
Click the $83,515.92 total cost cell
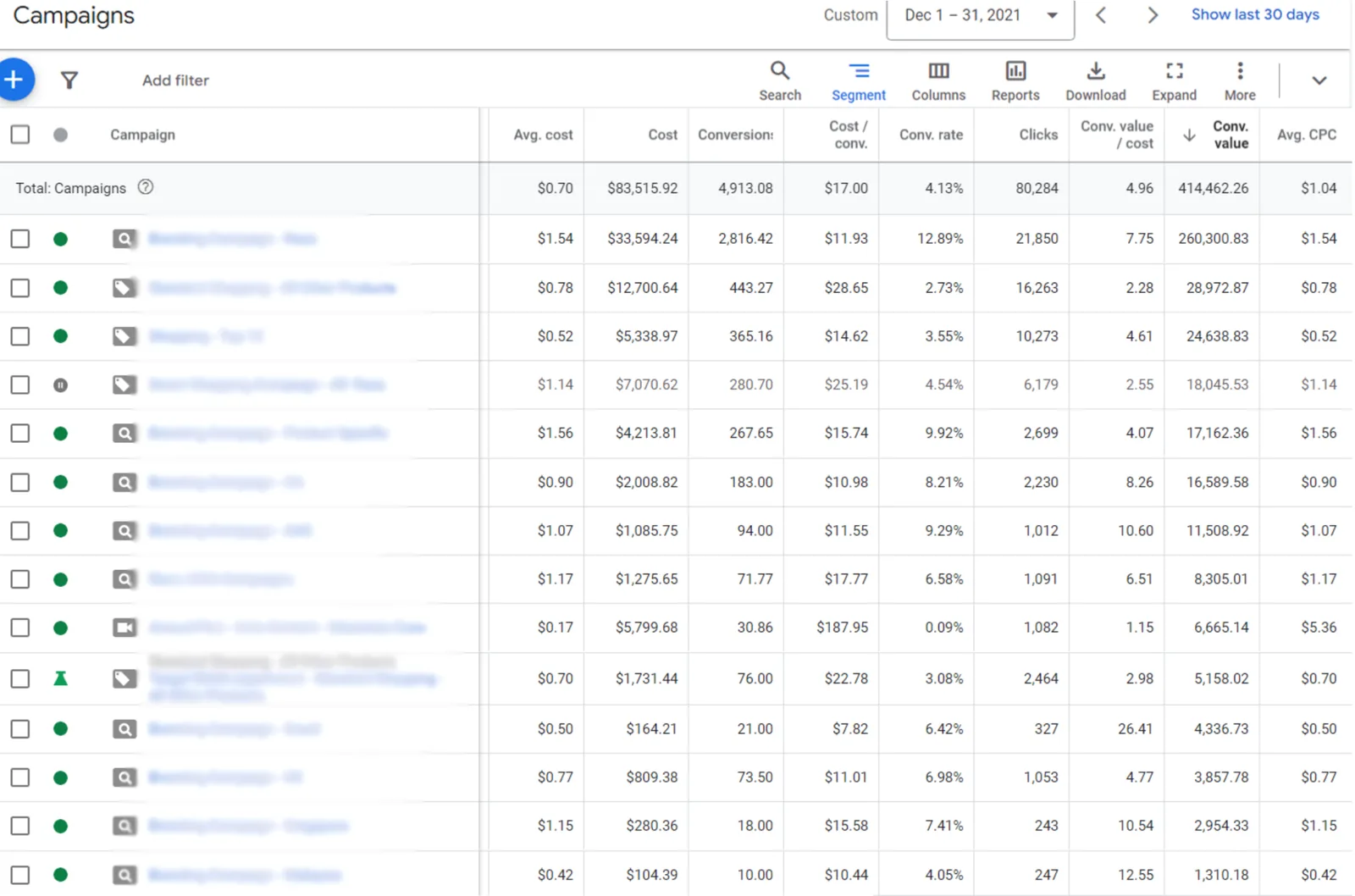pos(642,188)
